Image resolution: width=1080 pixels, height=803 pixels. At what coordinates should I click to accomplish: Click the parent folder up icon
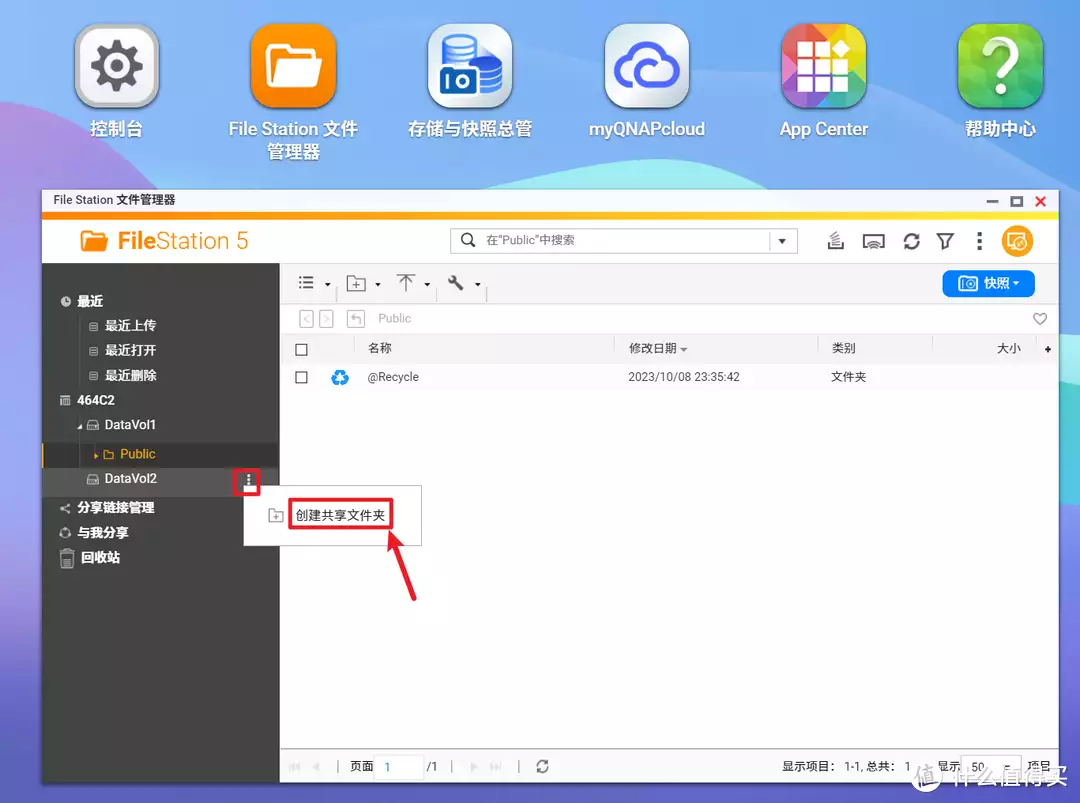pyautogui.click(x=355, y=318)
